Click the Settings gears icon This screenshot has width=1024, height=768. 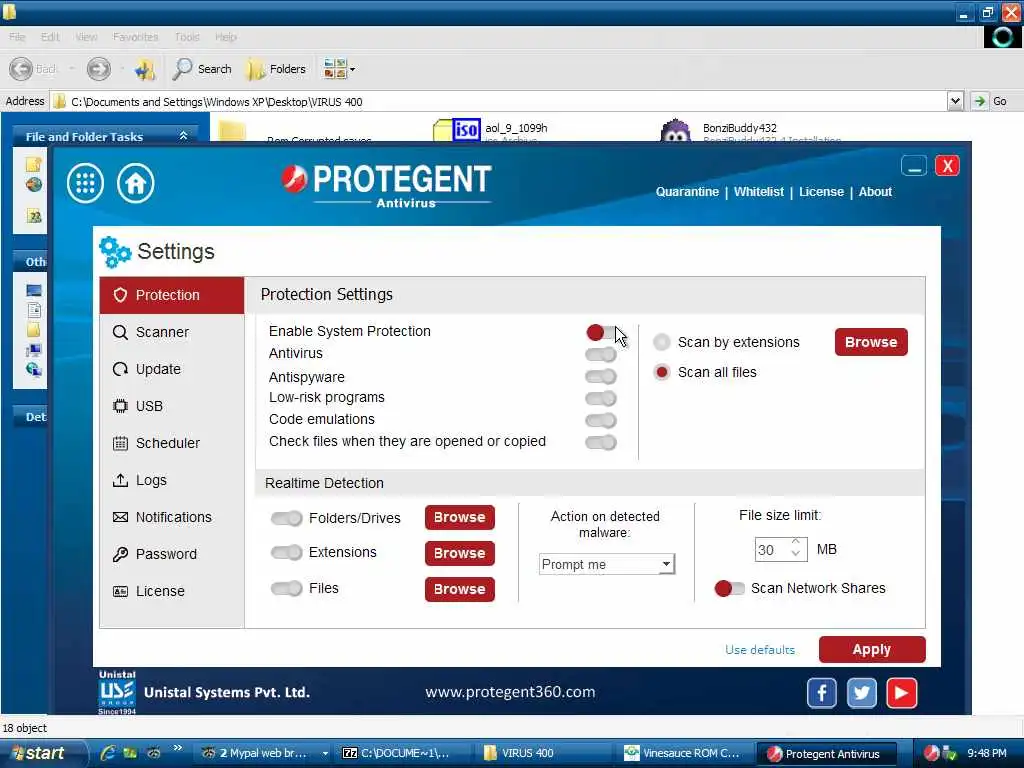[x=115, y=252]
